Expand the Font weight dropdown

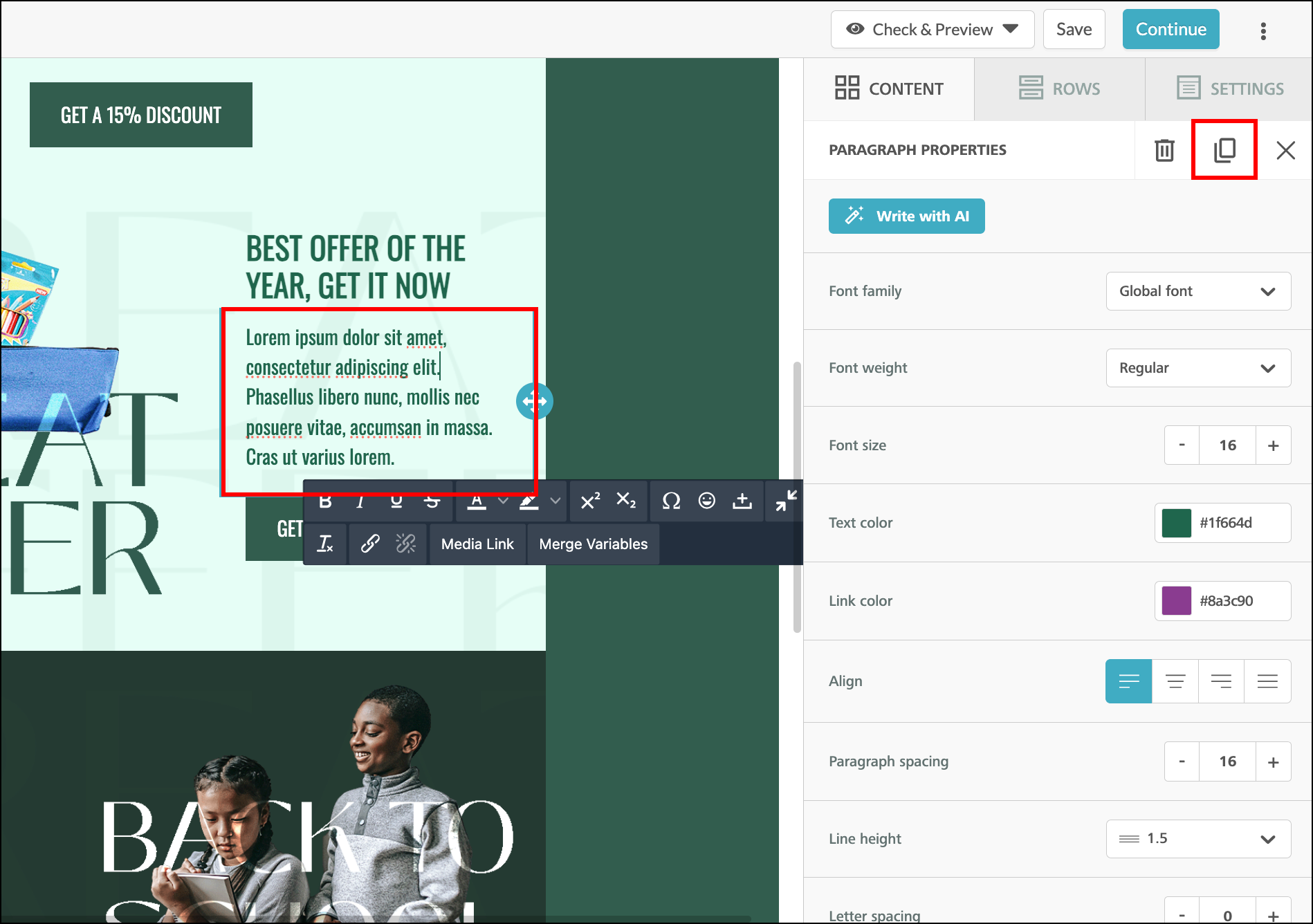tap(1198, 368)
